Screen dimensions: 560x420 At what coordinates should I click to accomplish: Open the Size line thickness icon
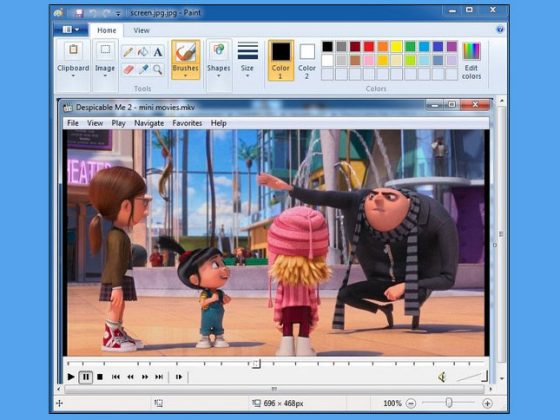tap(248, 51)
